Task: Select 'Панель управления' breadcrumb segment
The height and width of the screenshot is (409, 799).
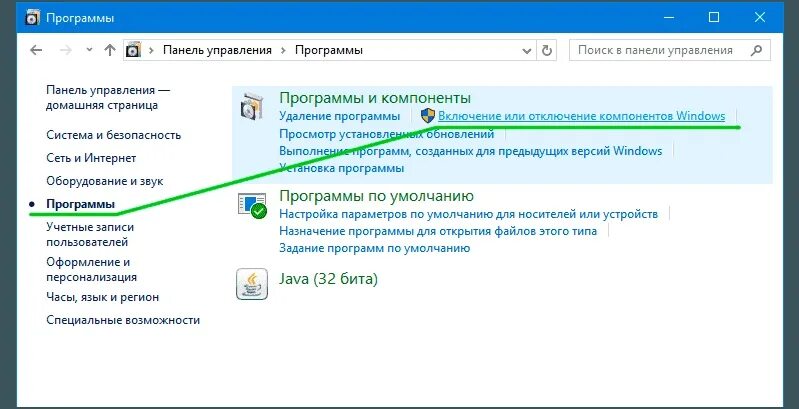Action: pyautogui.click(x=217, y=50)
